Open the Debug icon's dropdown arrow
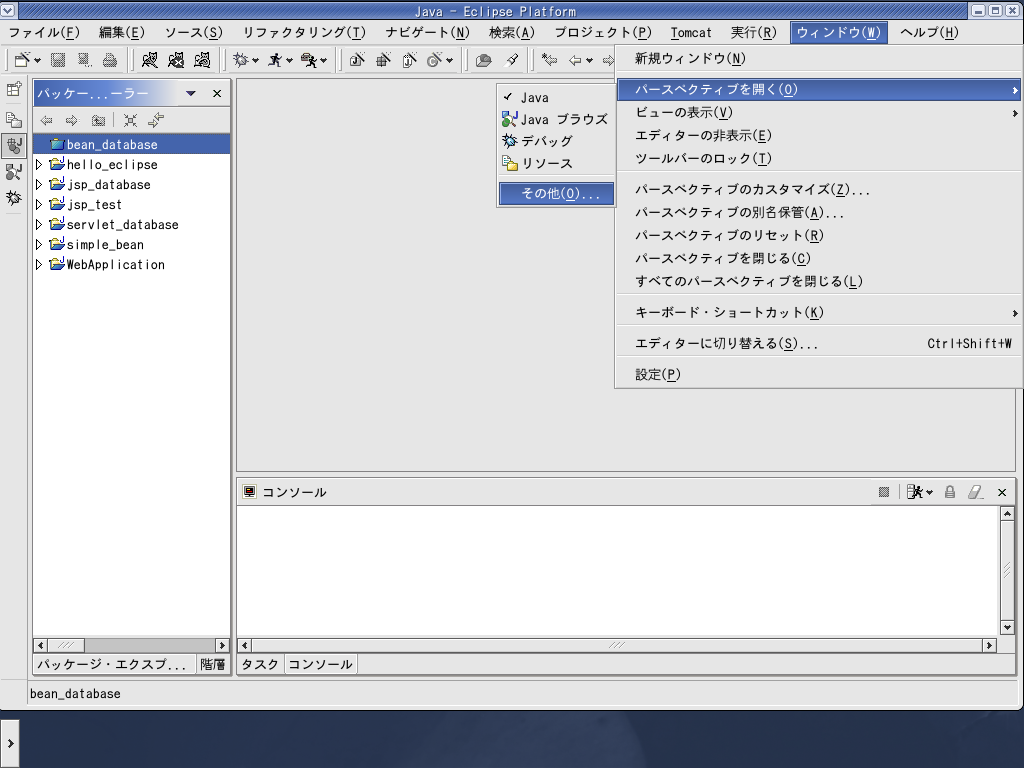This screenshot has width=1024, height=768. (255, 61)
